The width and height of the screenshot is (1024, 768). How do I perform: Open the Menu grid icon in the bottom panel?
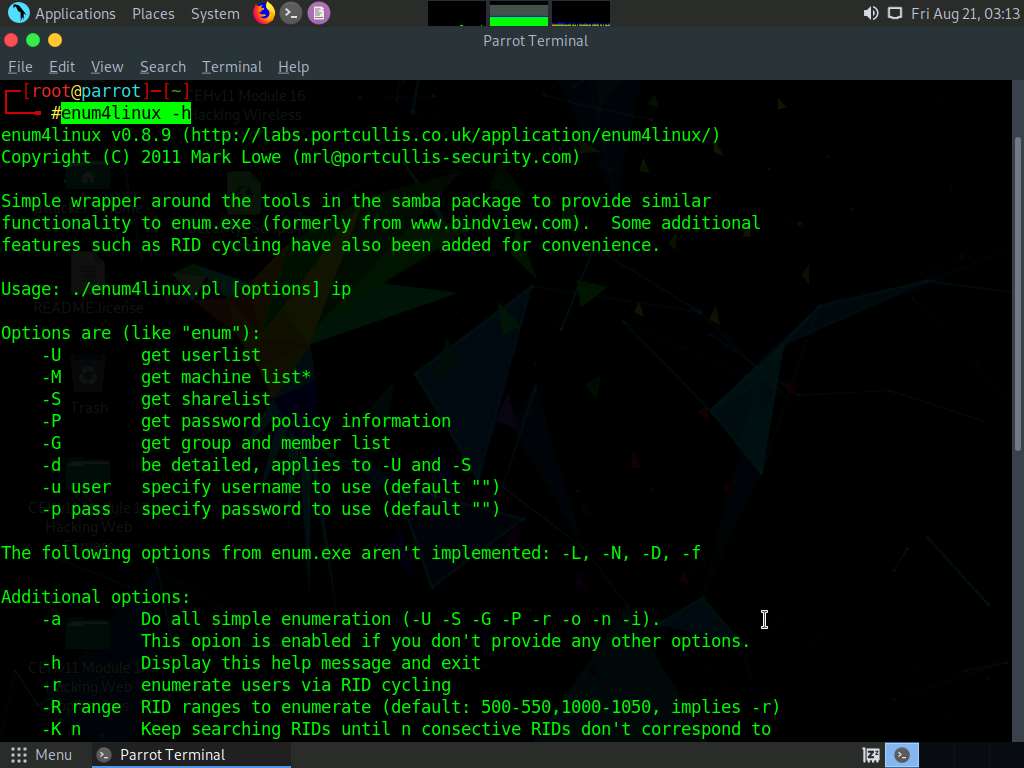(x=19, y=755)
